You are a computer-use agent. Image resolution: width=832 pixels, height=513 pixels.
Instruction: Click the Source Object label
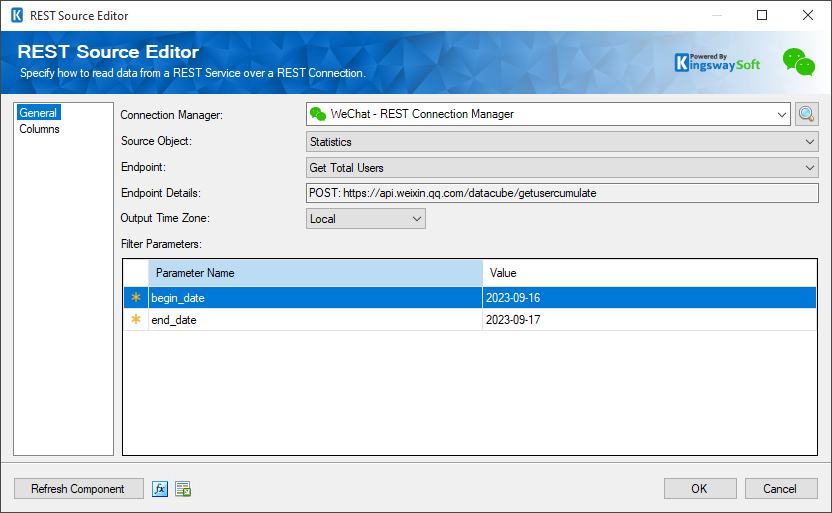tap(156, 141)
